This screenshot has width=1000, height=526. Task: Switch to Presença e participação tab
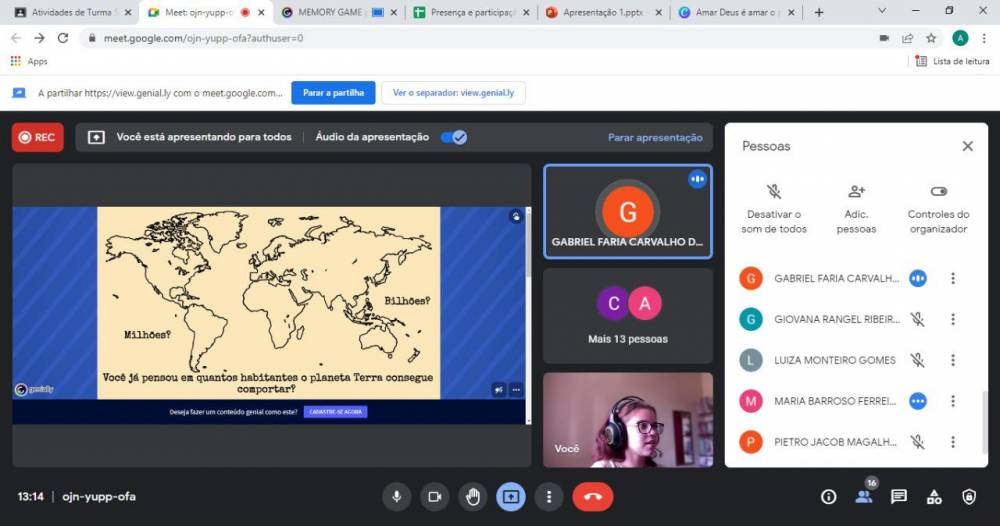[469, 12]
